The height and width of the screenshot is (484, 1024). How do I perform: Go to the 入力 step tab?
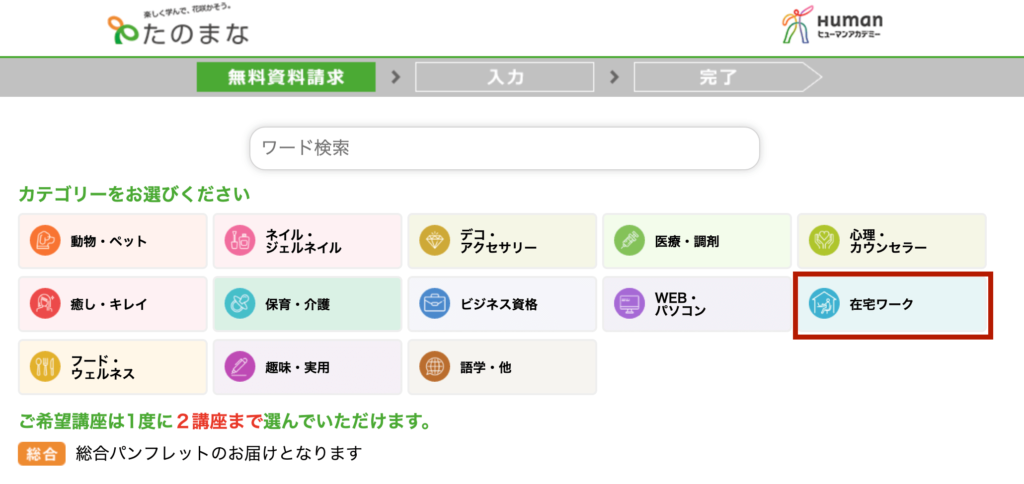click(x=505, y=77)
